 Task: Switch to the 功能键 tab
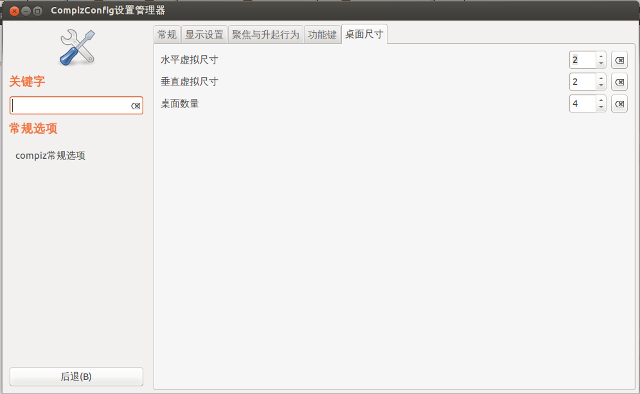tap(322, 35)
